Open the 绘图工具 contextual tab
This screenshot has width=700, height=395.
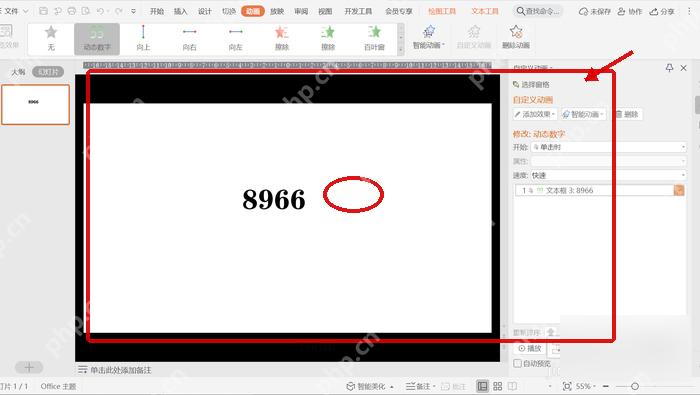[x=442, y=11]
